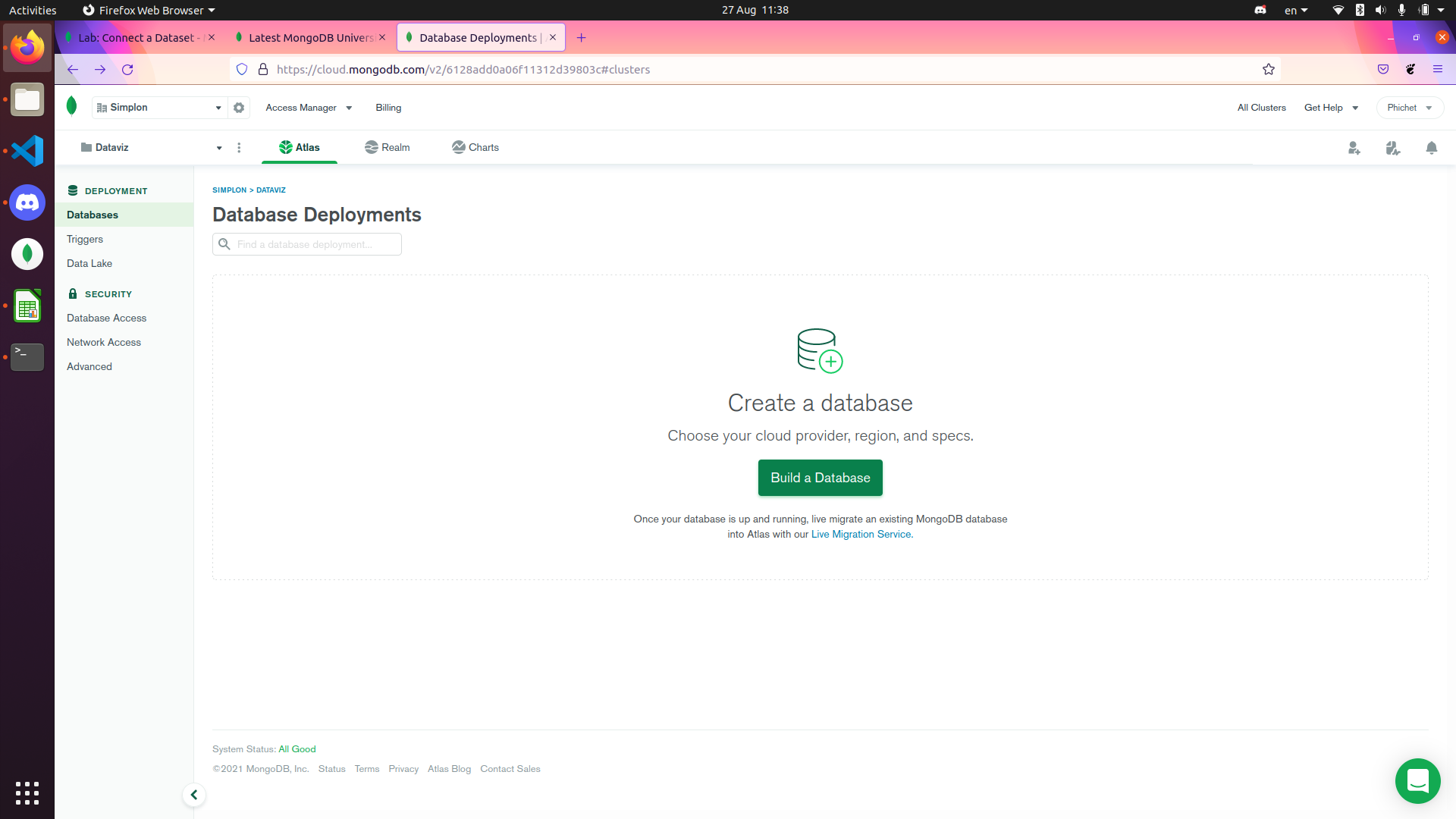Click the invite user icon
Viewport: 1456px width, 819px height.
pyautogui.click(x=1354, y=148)
